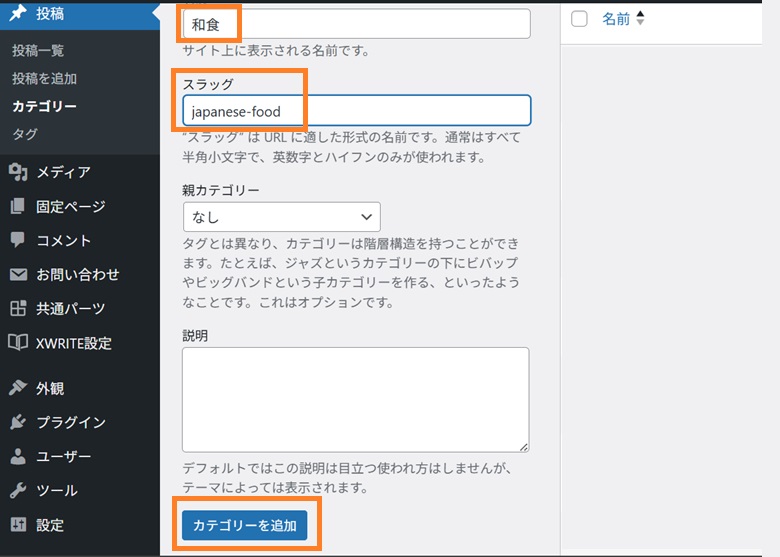Select 投稿を追加 in the sidebar
780x557 pixels.
pyautogui.click(x=44, y=78)
